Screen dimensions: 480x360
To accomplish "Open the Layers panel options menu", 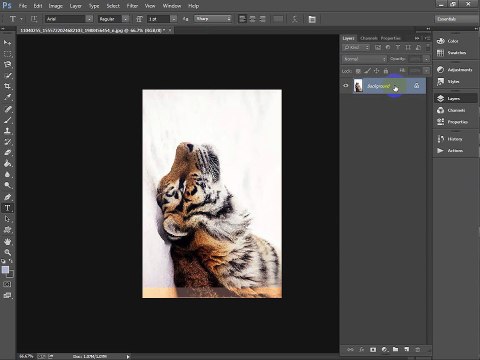I will click(x=427, y=38).
